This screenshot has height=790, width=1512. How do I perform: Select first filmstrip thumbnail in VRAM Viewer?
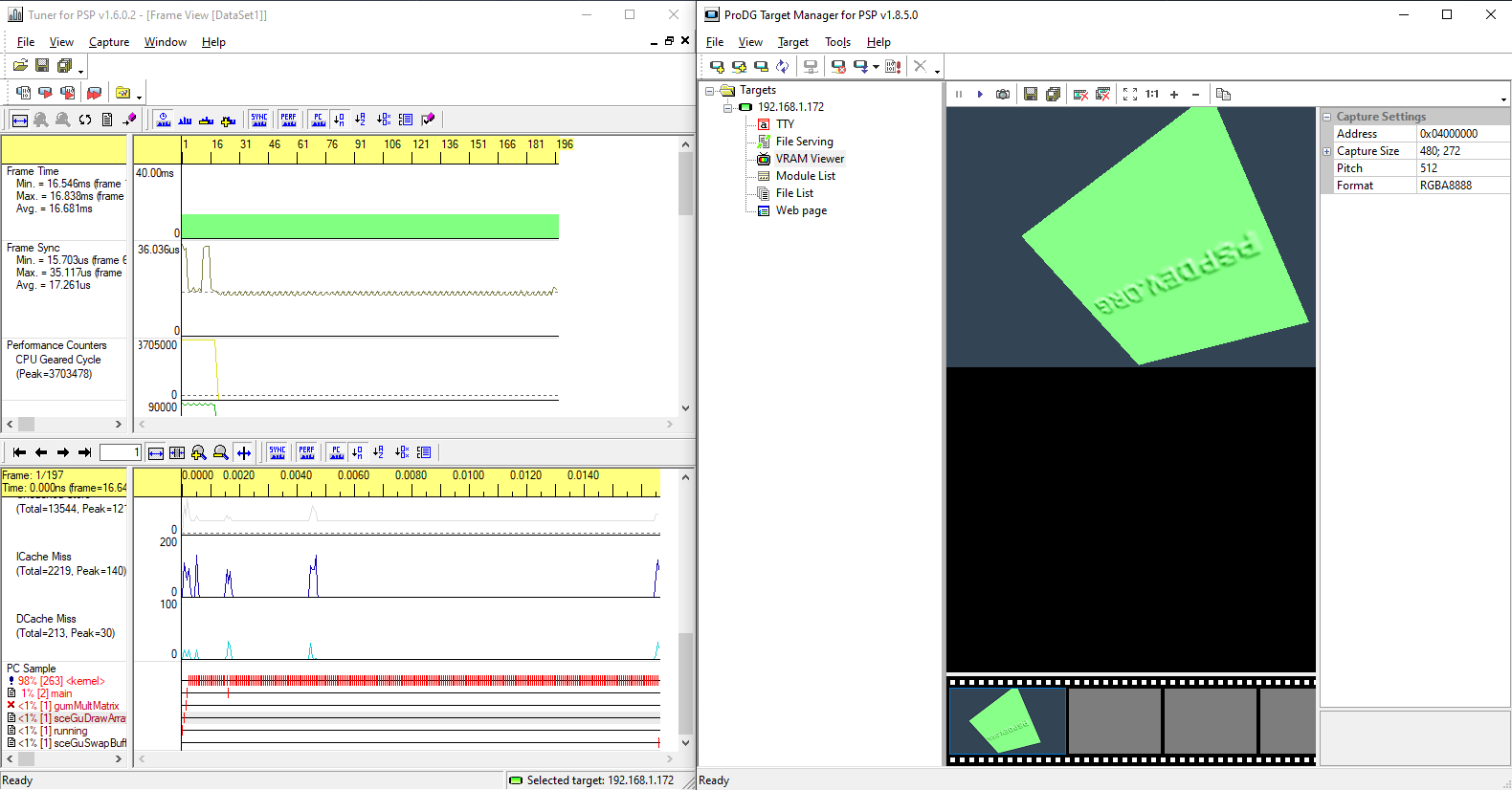click(1007, 722)
